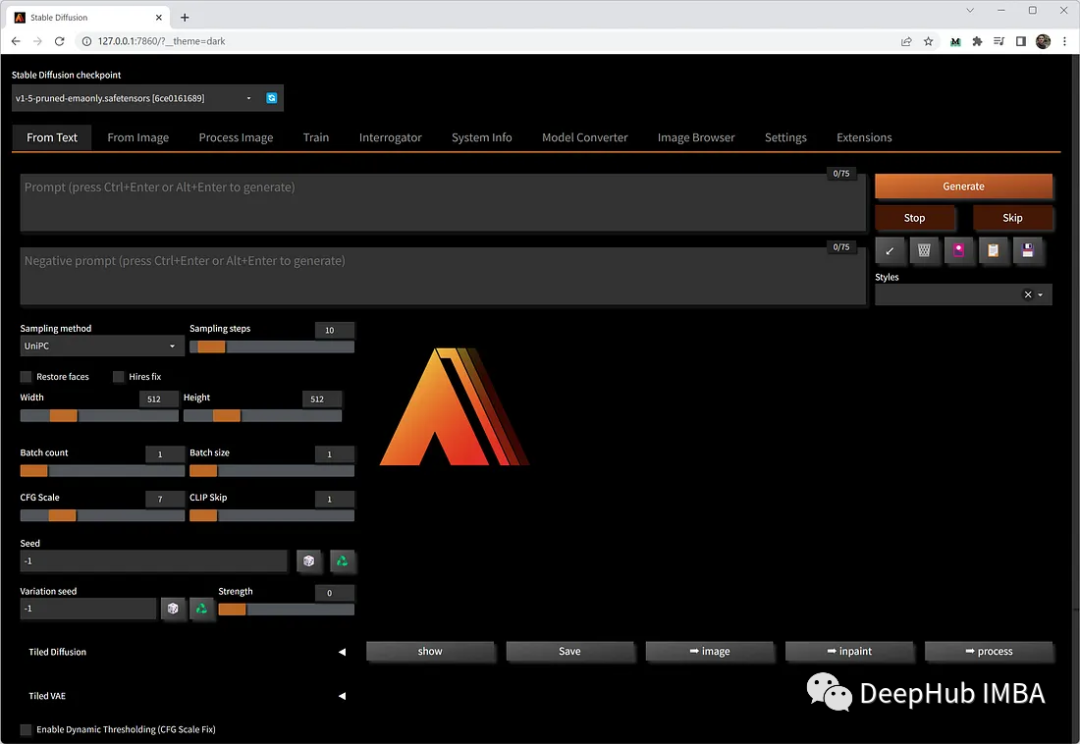
Task: Open a new browser tab
Action: pos(185,17)
